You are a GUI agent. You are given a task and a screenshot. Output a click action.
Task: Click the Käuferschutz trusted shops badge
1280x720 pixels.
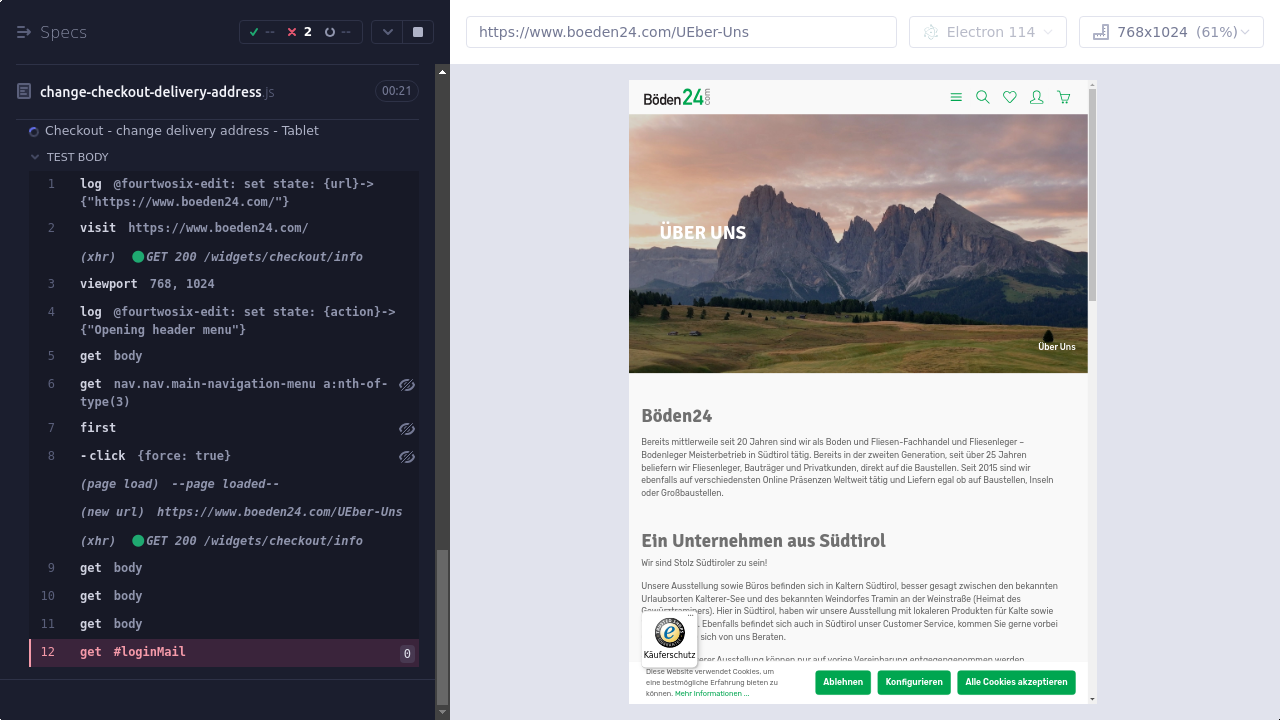pos(669,638)
